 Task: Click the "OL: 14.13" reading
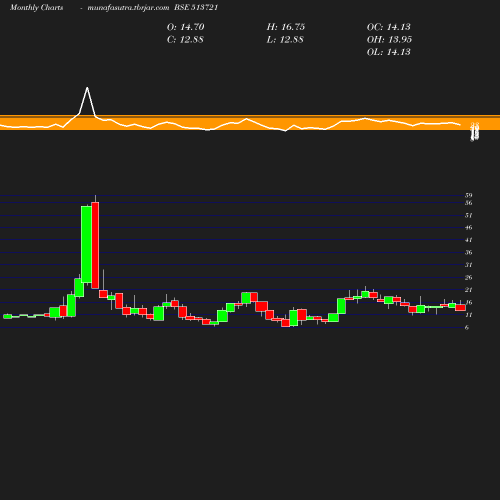(389, 52)
